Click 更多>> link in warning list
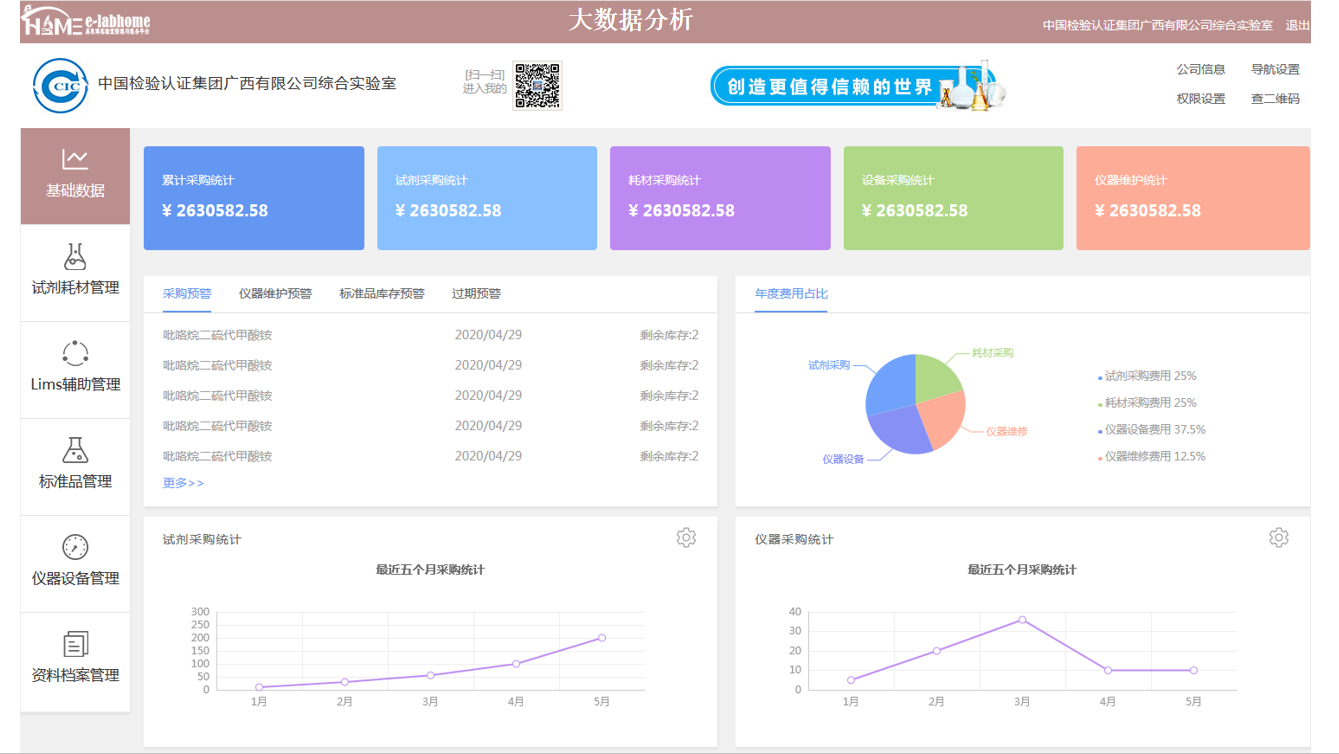 [183, 483]
